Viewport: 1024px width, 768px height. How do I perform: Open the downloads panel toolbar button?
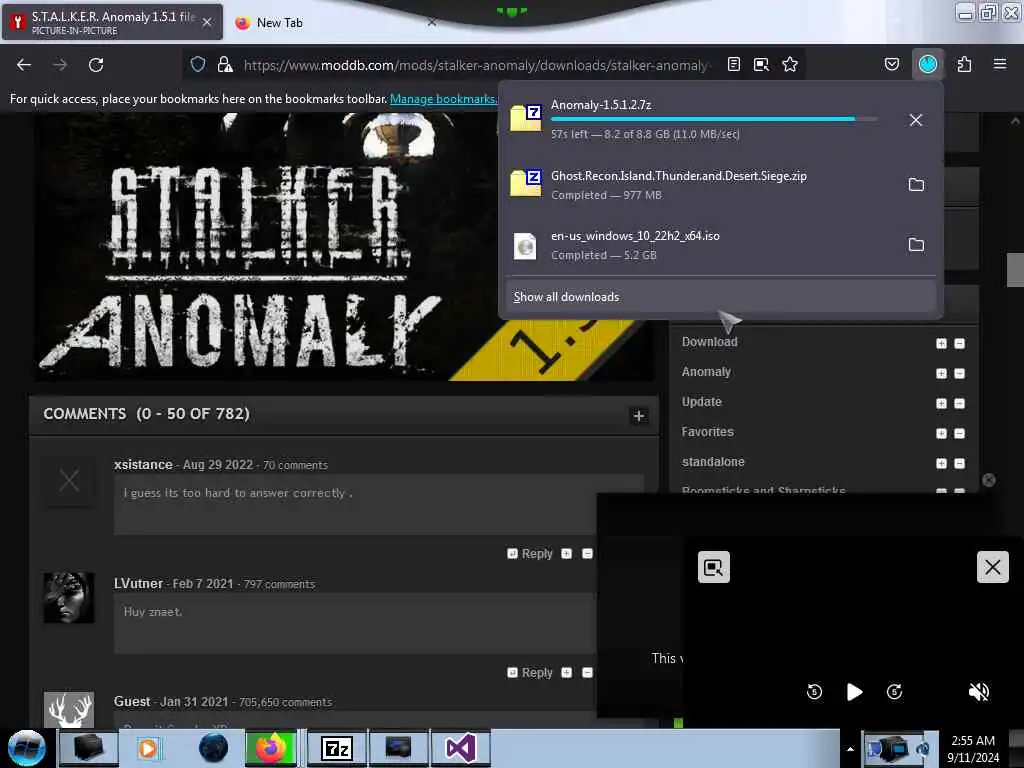(x=927, y=64)
